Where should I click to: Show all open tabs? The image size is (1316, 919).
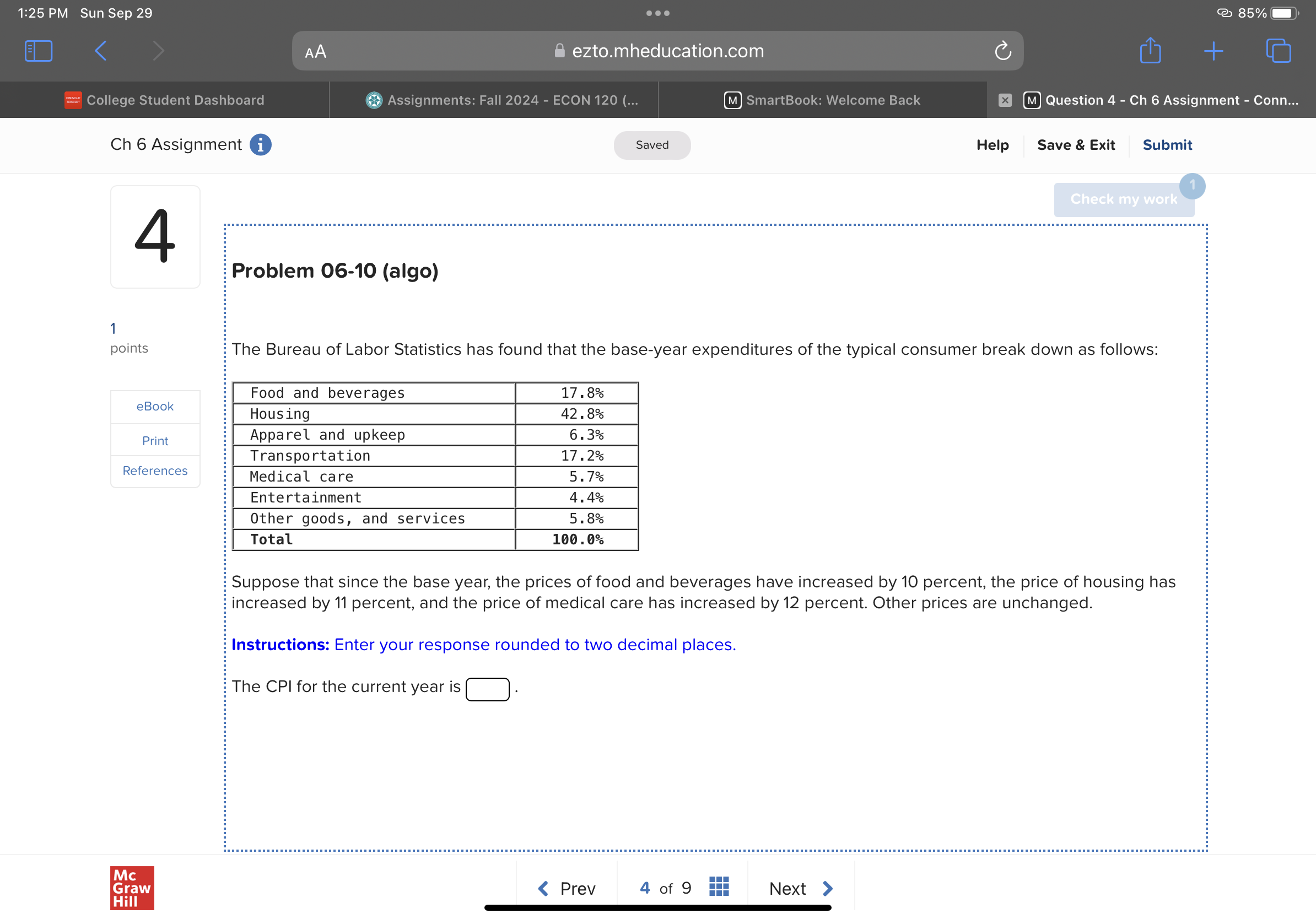[x=1280, y=51]
